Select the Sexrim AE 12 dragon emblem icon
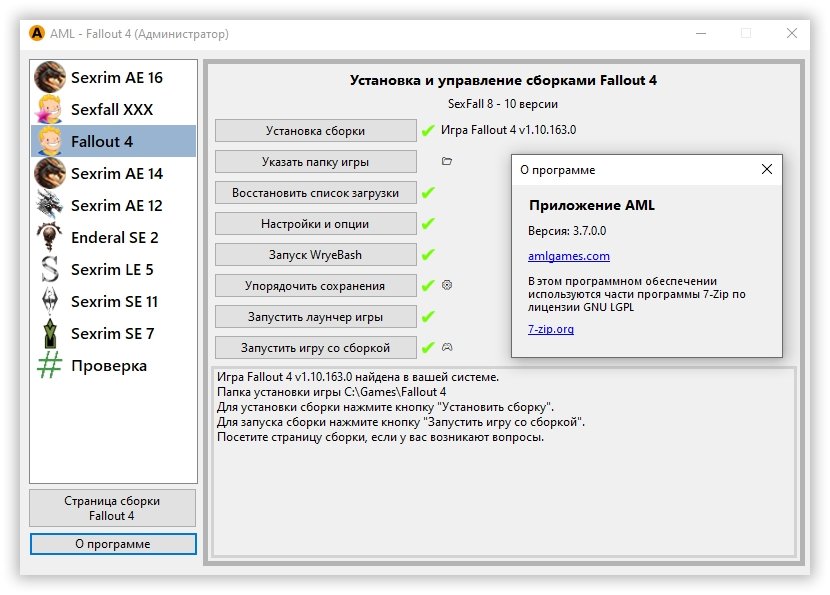 (50, 205)
